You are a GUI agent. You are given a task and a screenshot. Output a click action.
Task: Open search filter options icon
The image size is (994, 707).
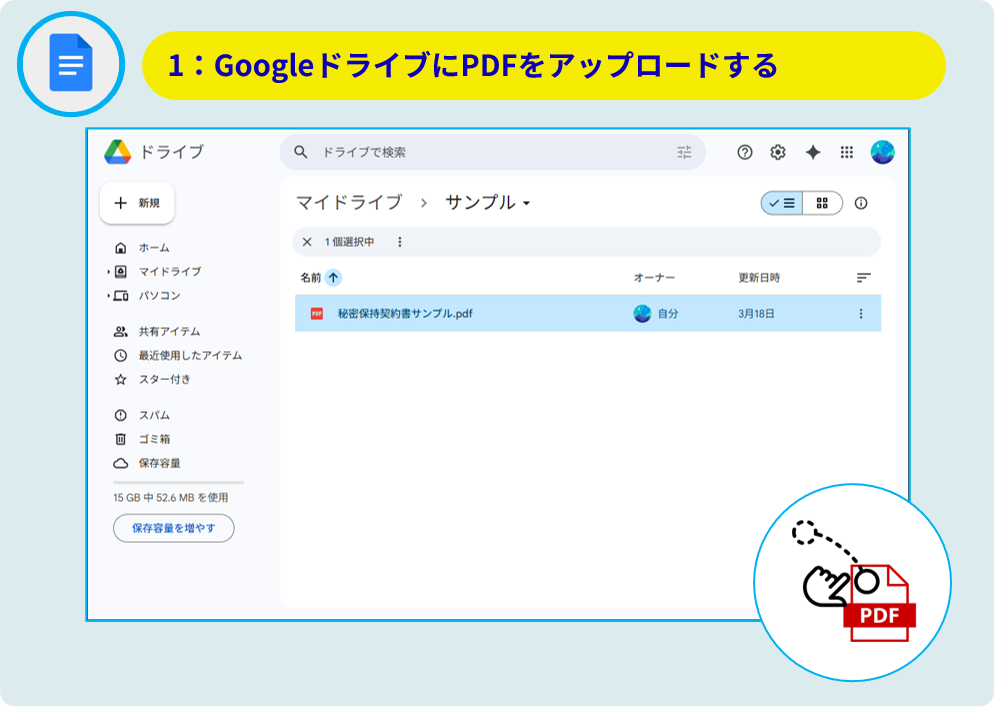pyautogui.click(x=684, y=152)
